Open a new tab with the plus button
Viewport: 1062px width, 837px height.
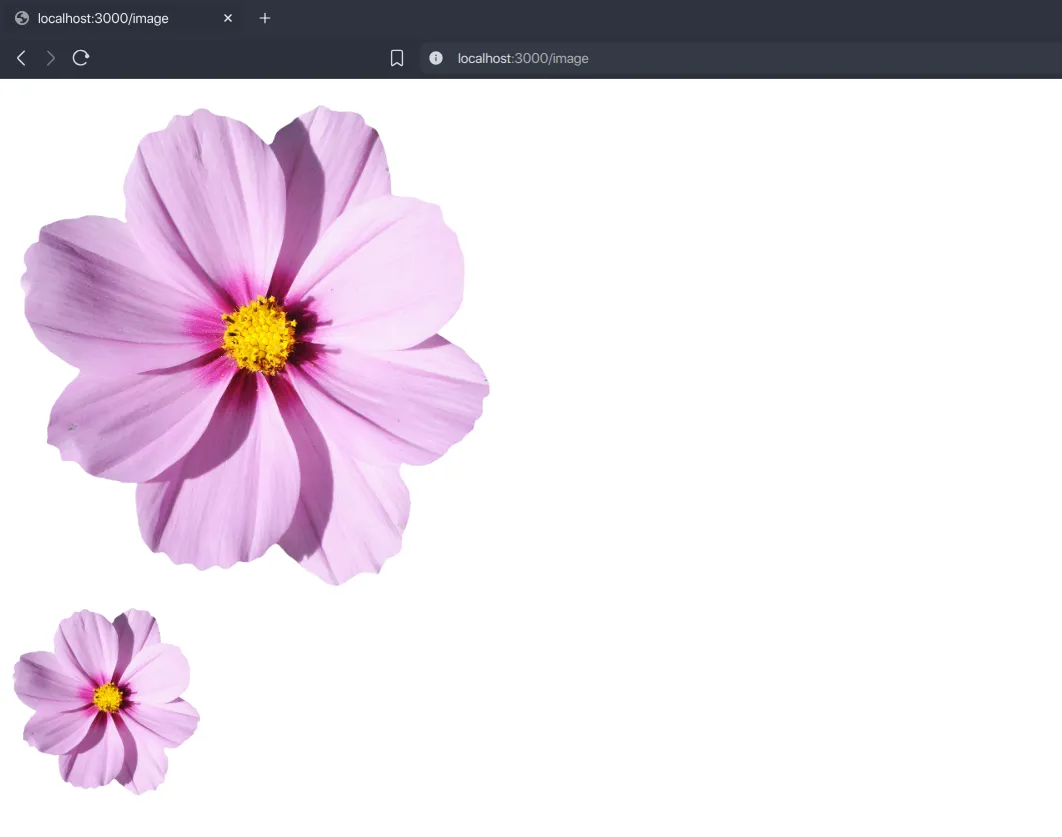(x=265, y=18)
